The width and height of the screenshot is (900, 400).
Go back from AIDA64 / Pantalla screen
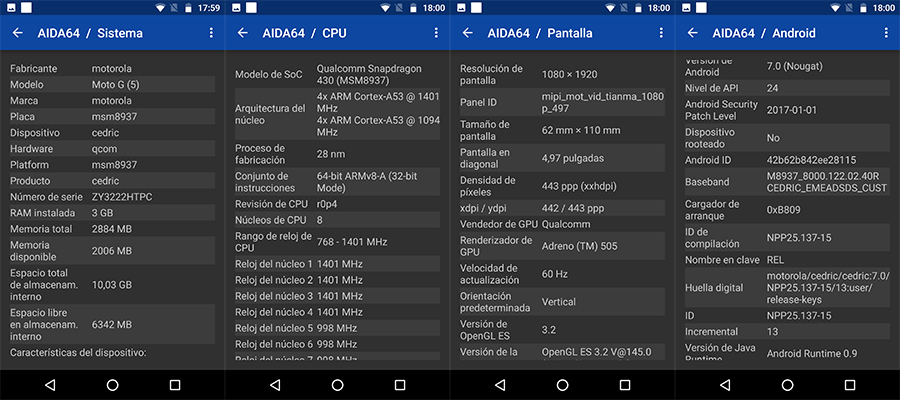pos(468,33)
